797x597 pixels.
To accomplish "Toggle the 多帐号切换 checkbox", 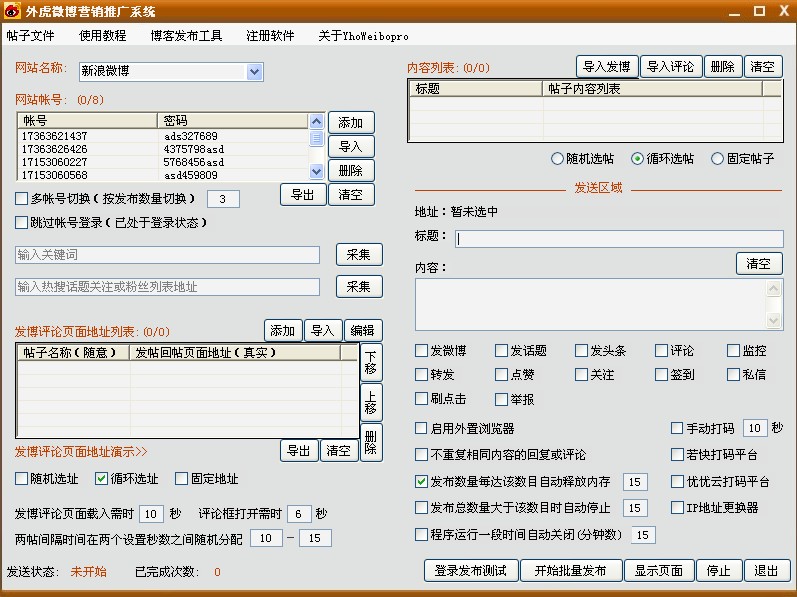I will [22, 198].
